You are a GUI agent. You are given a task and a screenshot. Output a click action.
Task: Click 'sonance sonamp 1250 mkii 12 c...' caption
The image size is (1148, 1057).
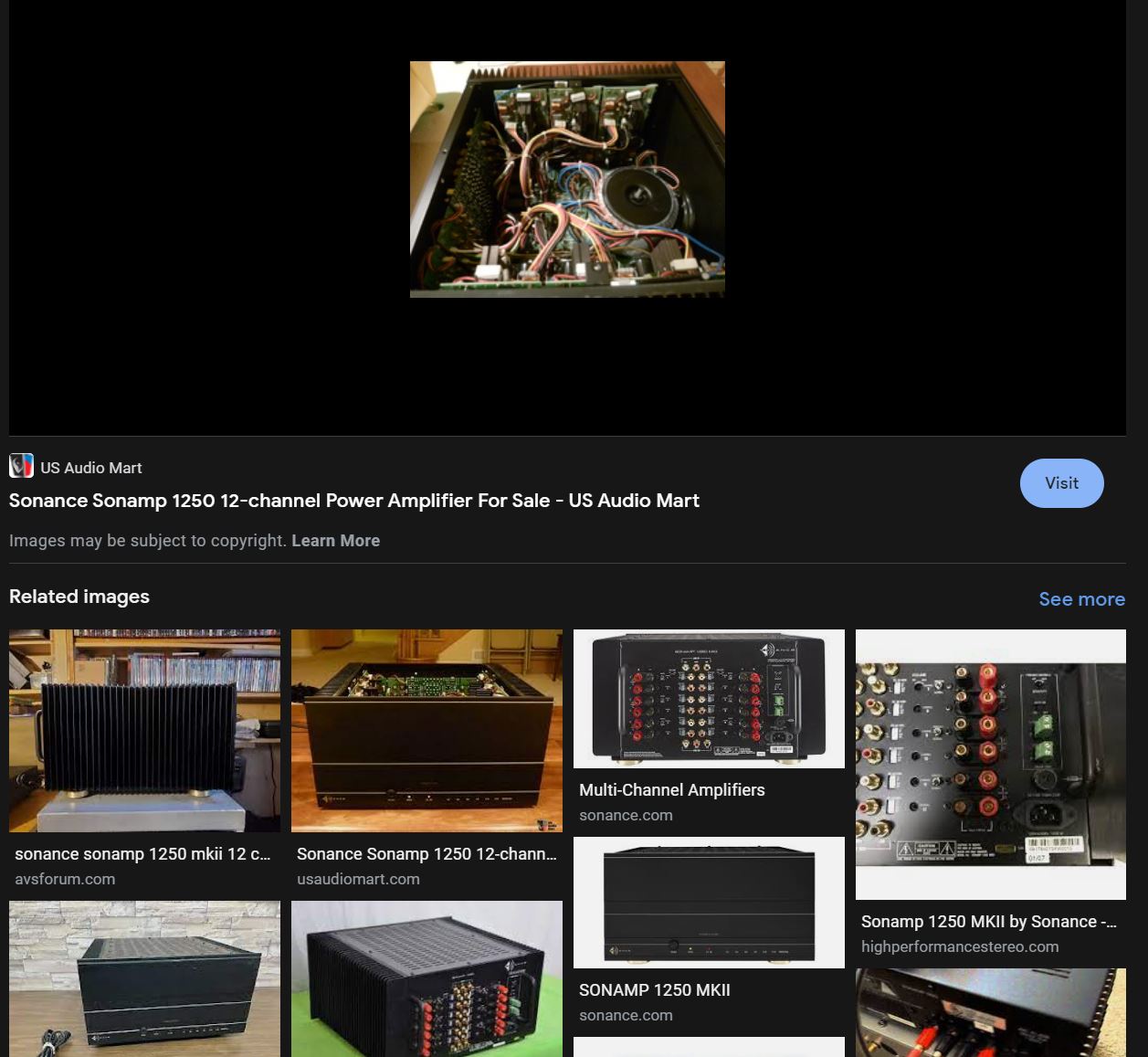(142, 854)
